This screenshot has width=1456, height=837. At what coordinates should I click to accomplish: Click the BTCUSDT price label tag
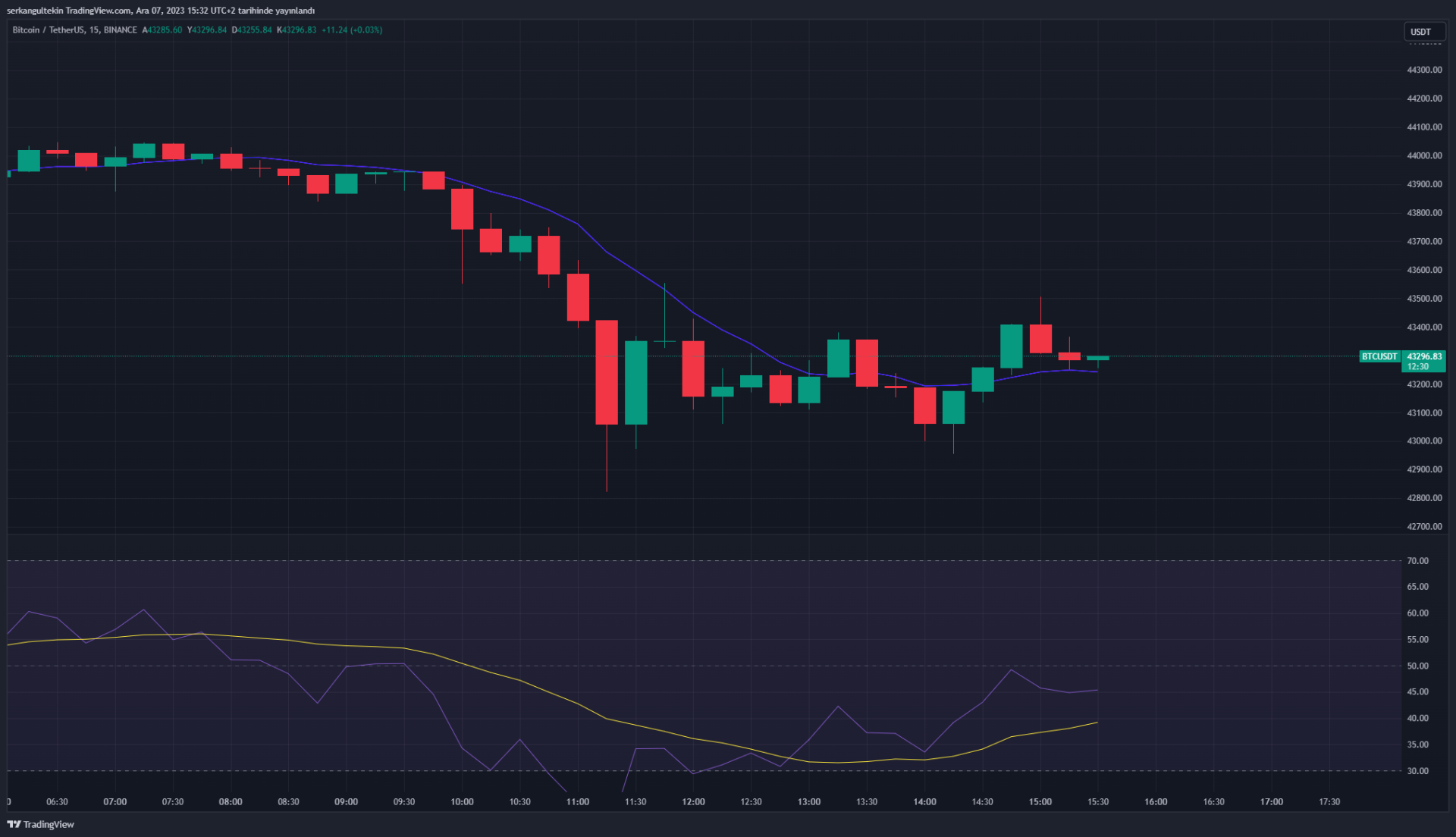click(1379, 356)
